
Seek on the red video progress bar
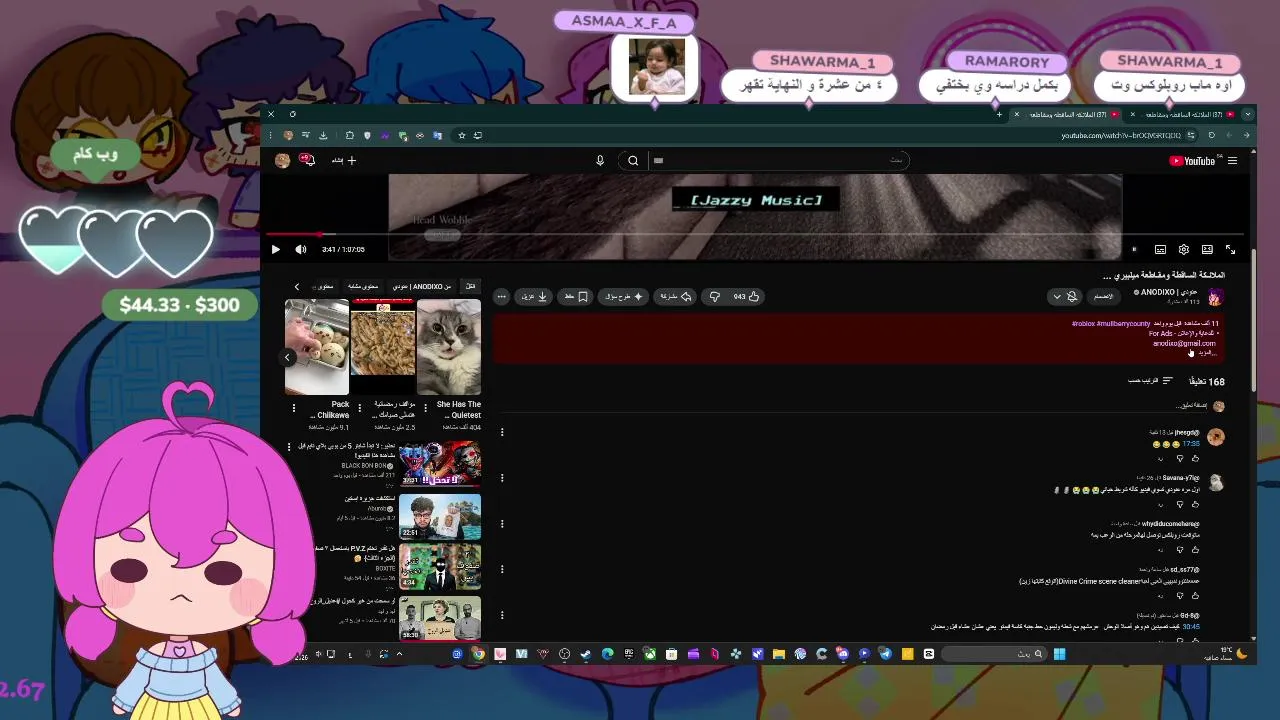(756, 236)
